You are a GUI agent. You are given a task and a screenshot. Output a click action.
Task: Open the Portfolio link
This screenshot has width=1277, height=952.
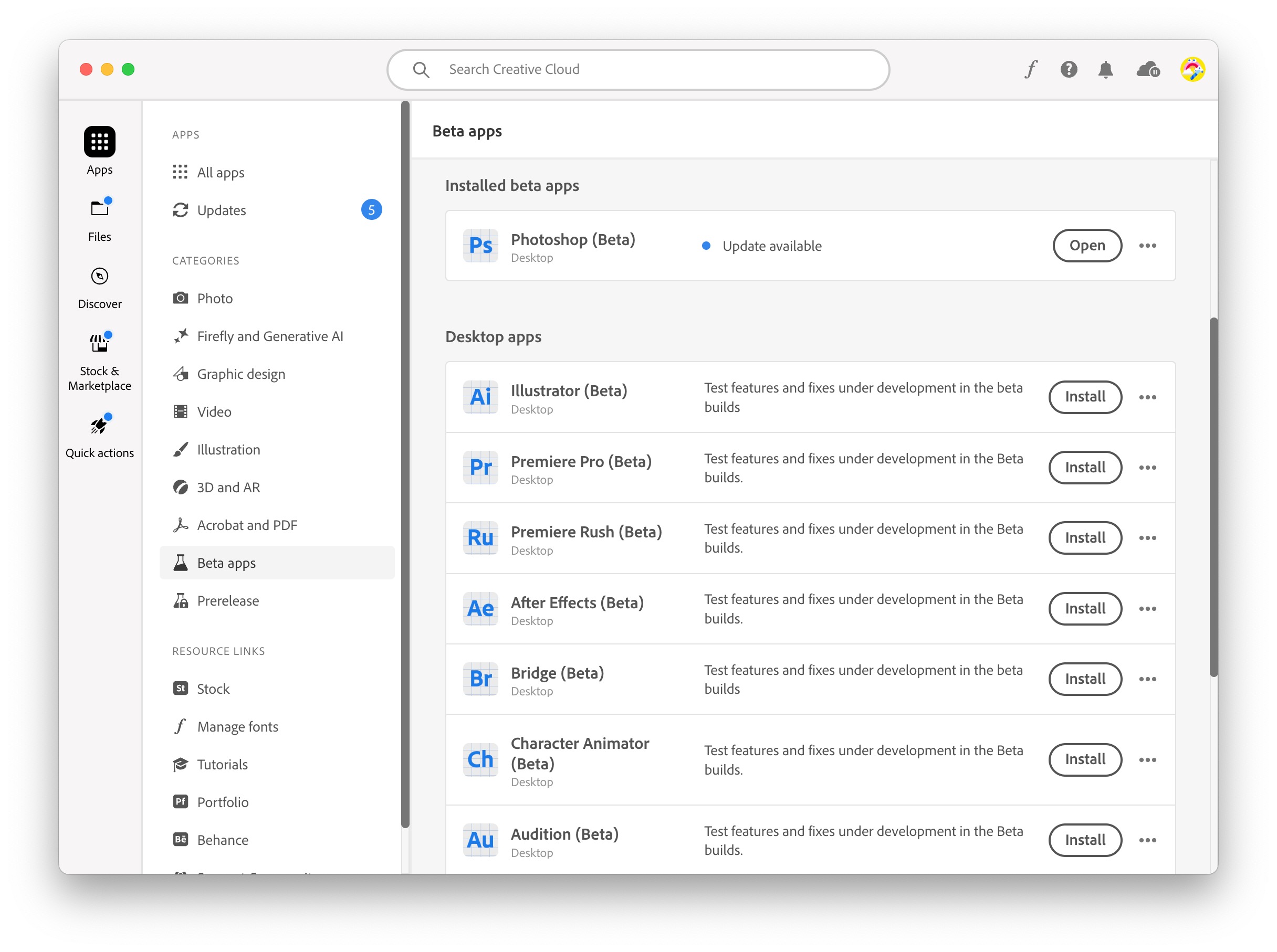pos(277,802)
